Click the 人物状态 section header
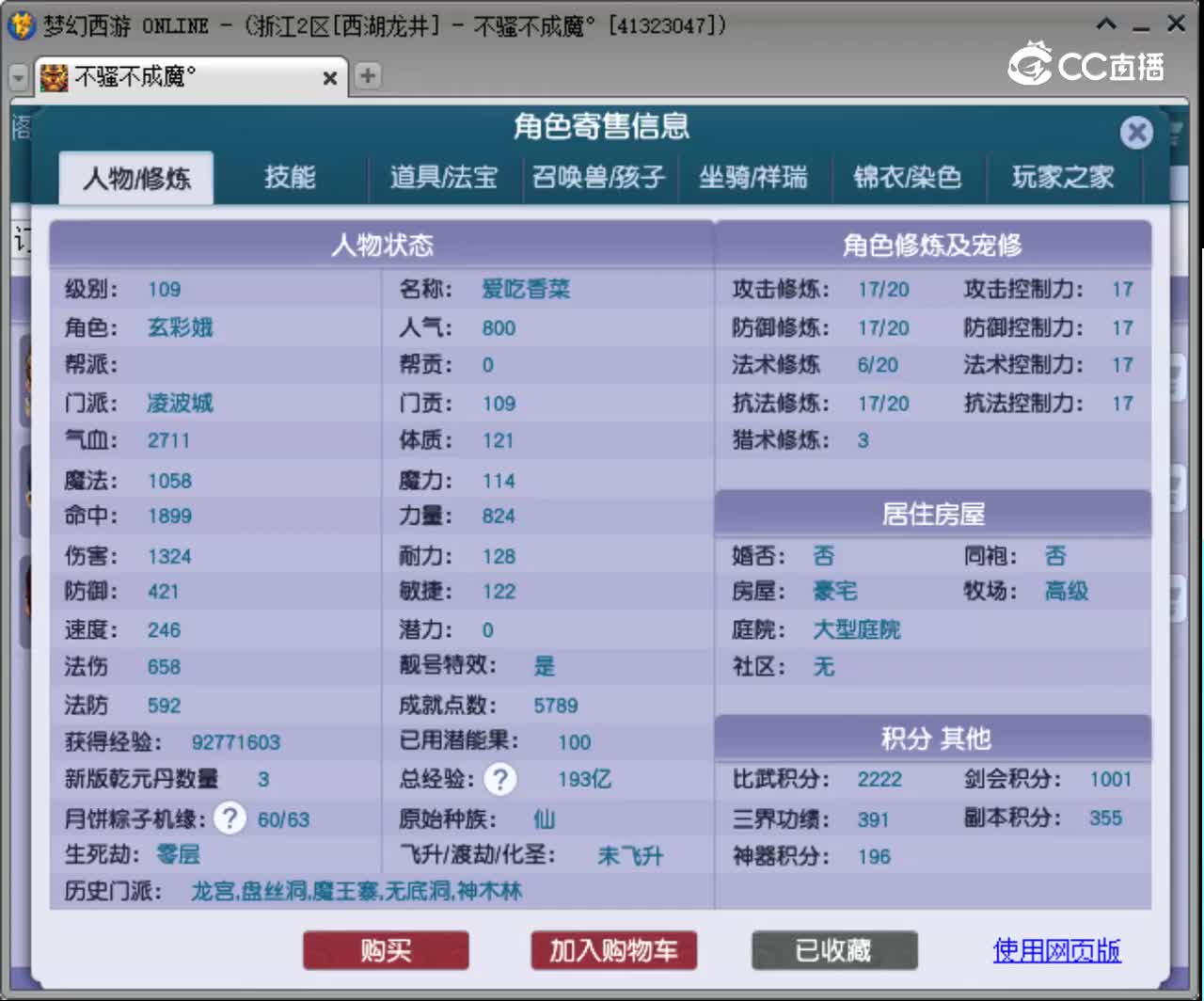1204x1001 pixels. point(382,246)
